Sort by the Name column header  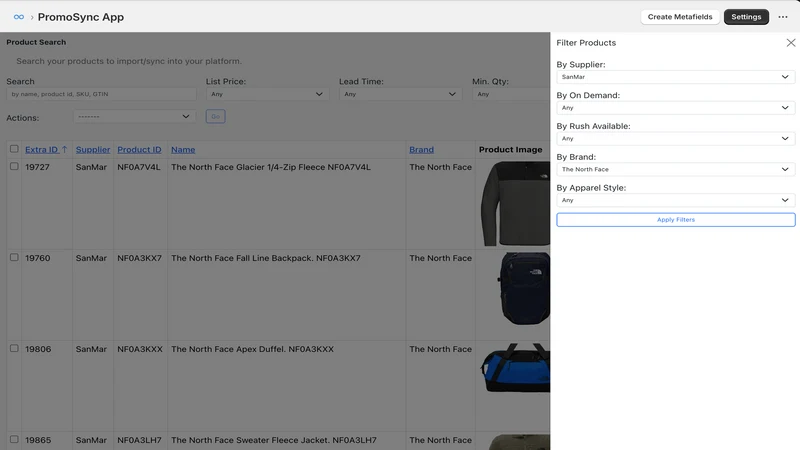[183, 149]
